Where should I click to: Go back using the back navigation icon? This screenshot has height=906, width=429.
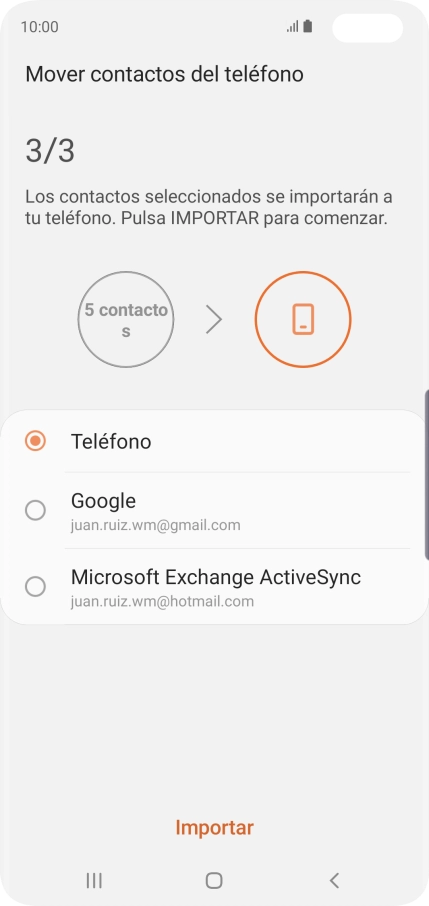tap(334, 880)
